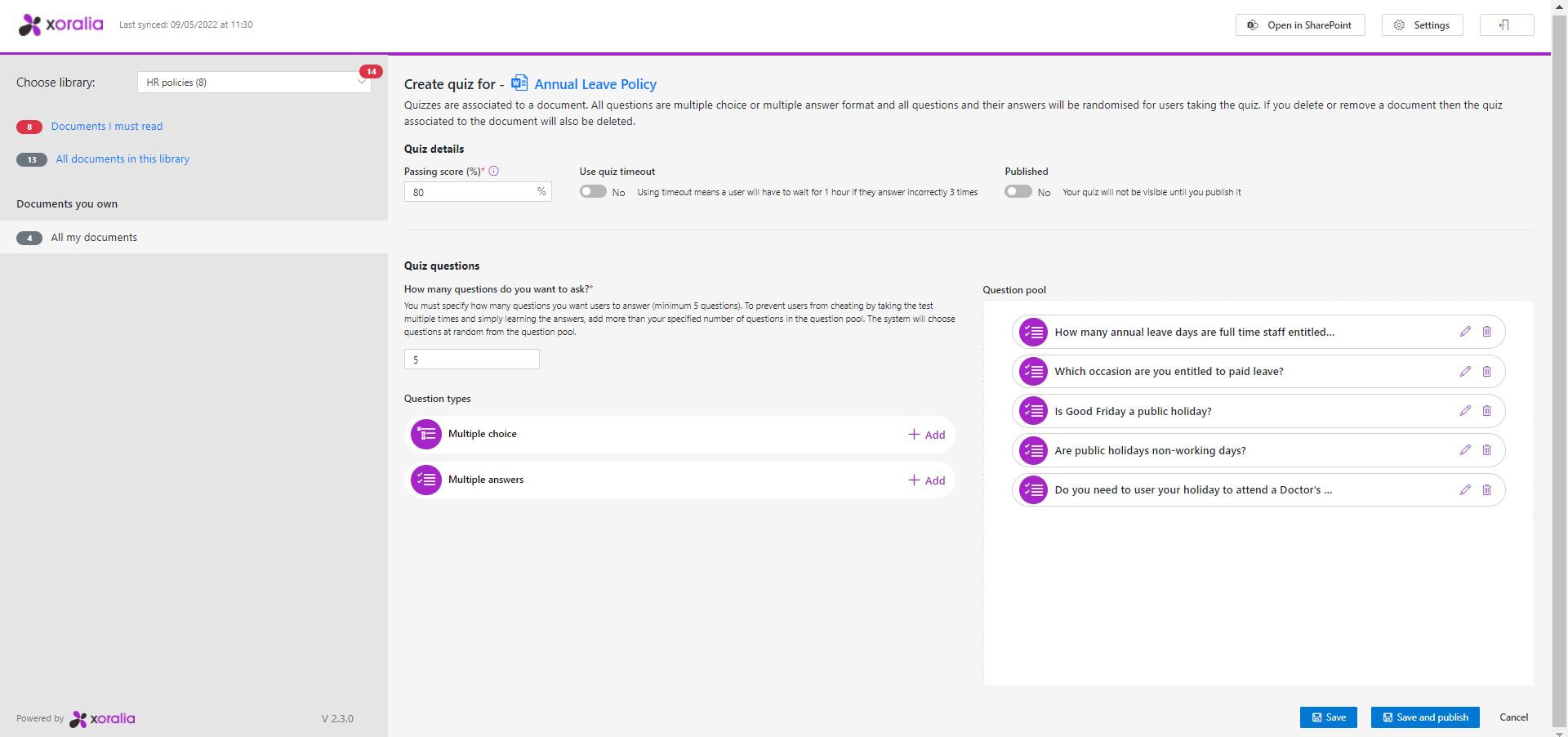Click the Multiple choice question type icon
Screen dimensions: 1568x737
(426, 434)
